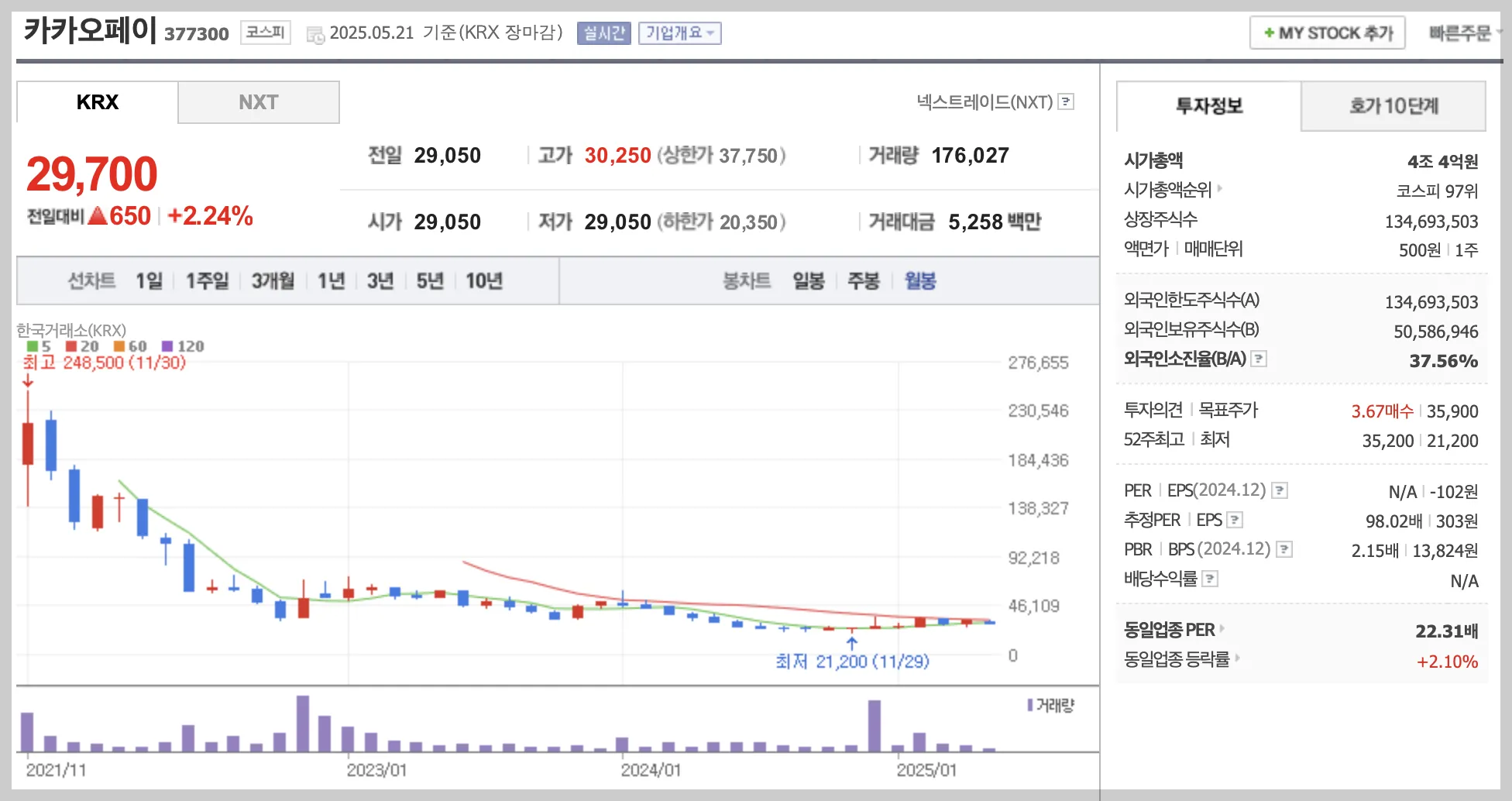The width and height of the screenshot is (1512, 801).
Task: Click the purple 120-day moving average legend
Action: (183, 346)
